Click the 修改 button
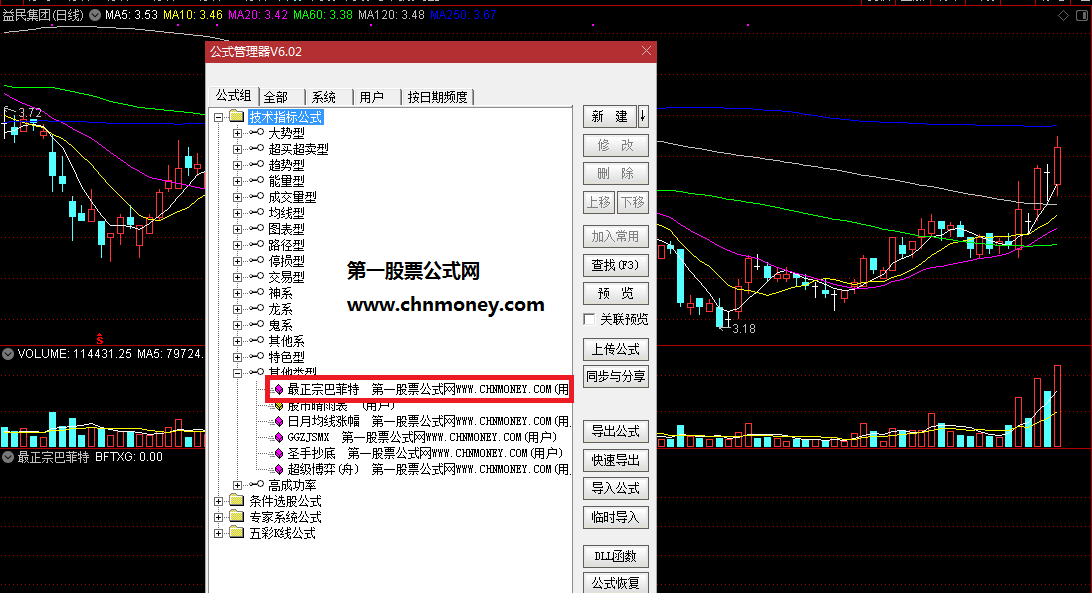Screen dimensions: 1092x593 coord(616,145)
